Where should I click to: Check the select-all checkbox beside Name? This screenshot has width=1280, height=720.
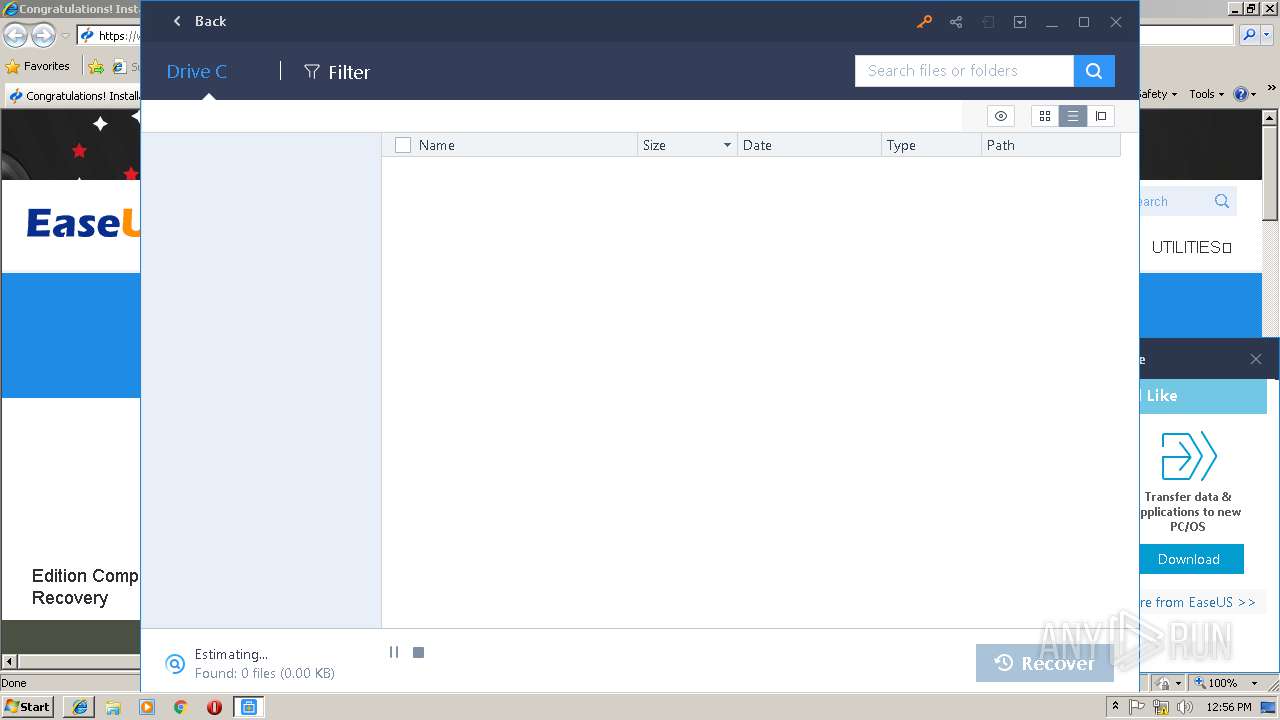(403, 145)
